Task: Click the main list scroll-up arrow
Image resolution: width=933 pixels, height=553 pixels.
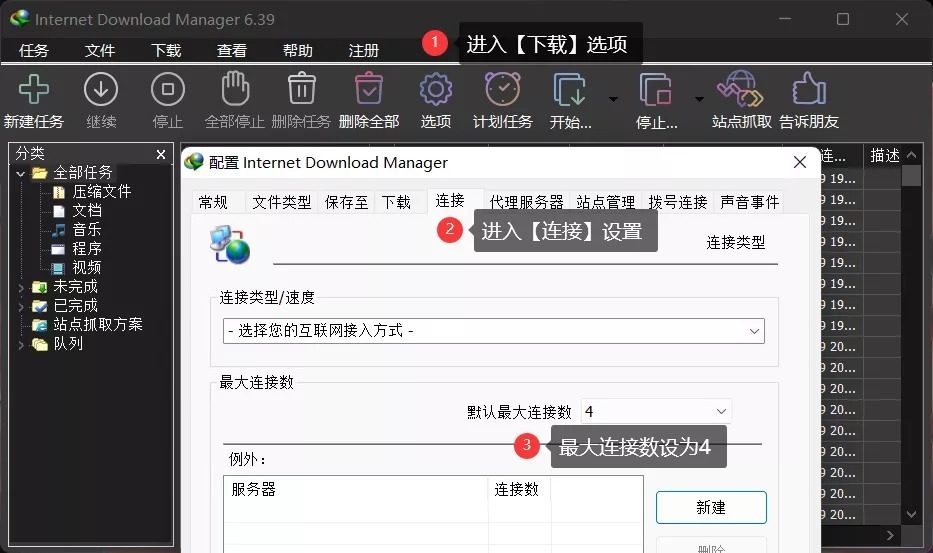Action: pos(911,155)
